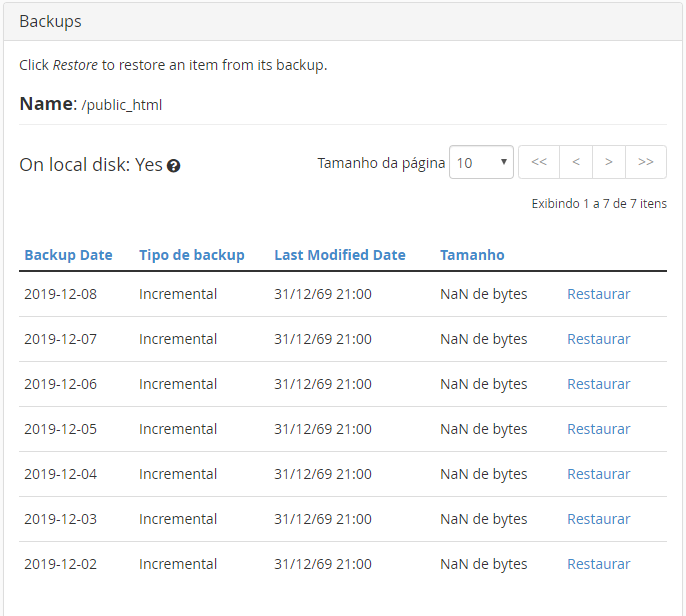Click the Backups panel heading

(50, 21)
